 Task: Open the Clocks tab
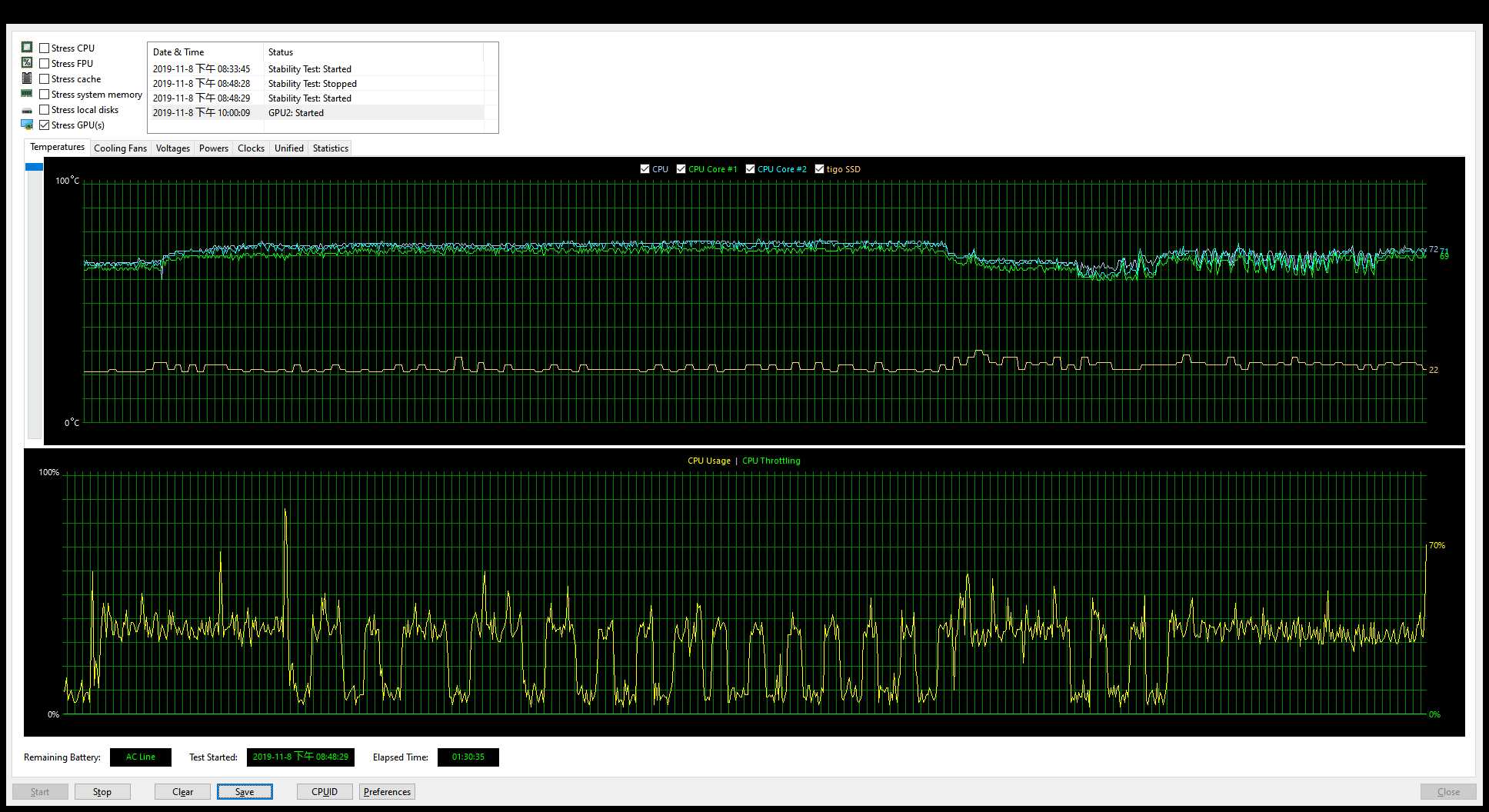click(x=251, y=148)
